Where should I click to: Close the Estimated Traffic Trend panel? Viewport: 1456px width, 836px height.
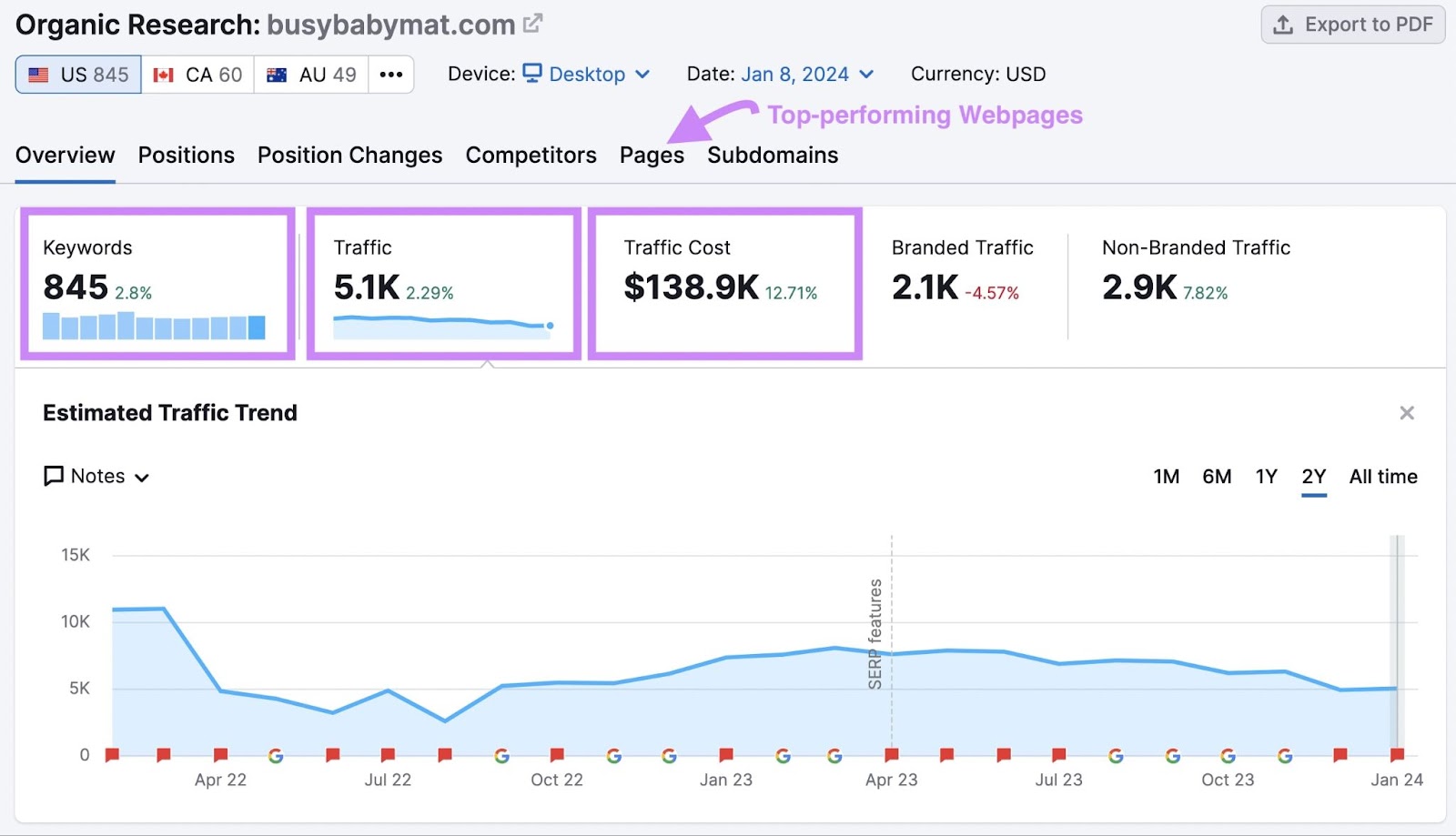pyautogui.click(x=1405, y=412)
